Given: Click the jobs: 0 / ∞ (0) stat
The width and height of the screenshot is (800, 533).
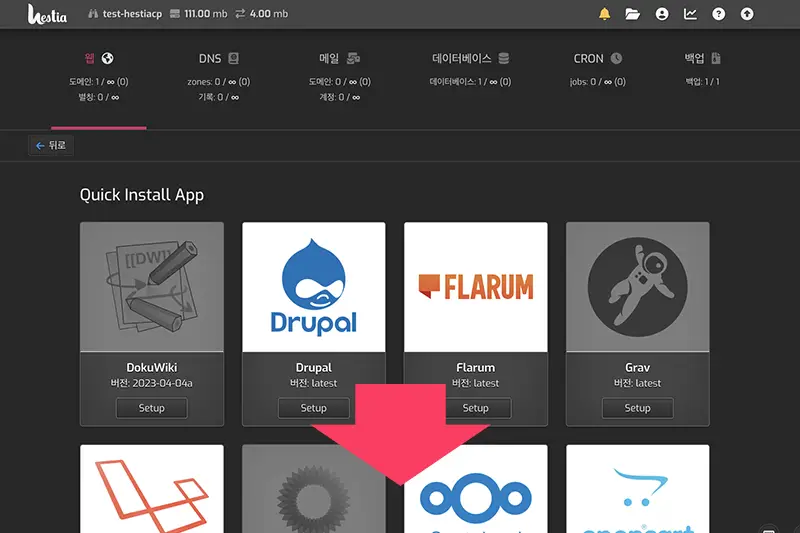Looking at the screenshot, I should click(597, 82).
